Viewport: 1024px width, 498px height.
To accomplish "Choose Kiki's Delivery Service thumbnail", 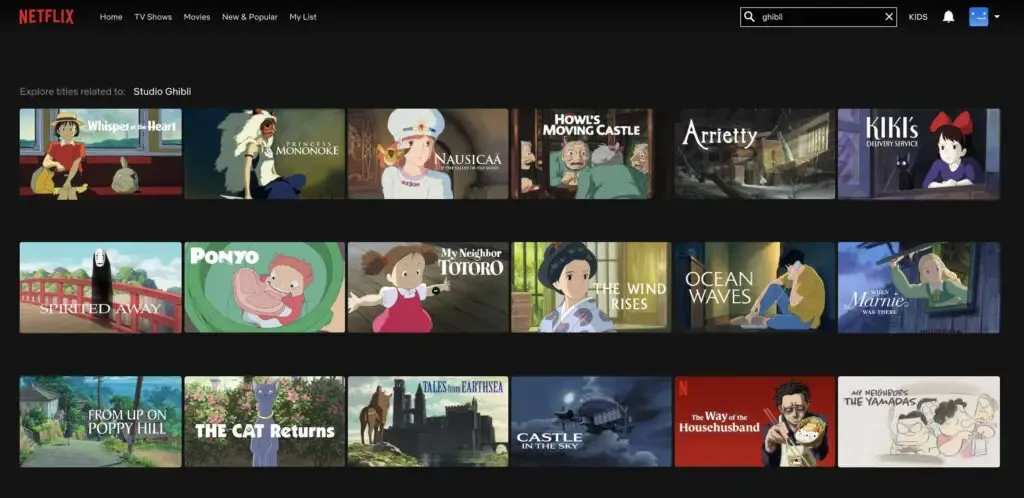I will (918, 154).
